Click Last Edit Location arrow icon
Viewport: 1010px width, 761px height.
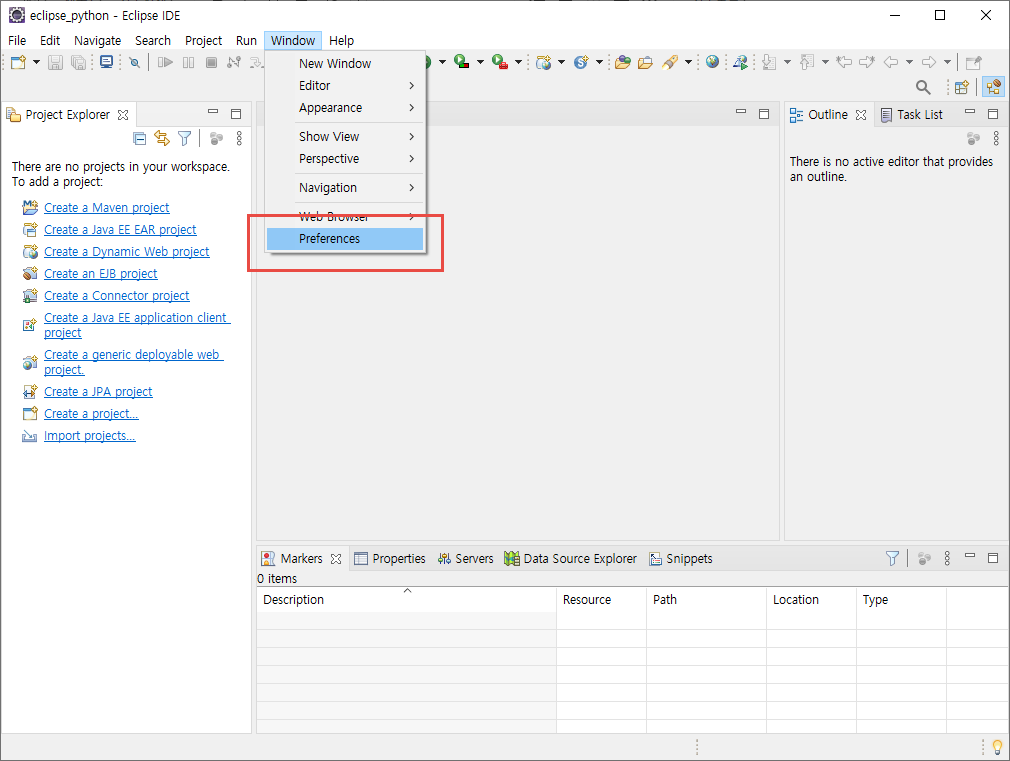point(844,63)
